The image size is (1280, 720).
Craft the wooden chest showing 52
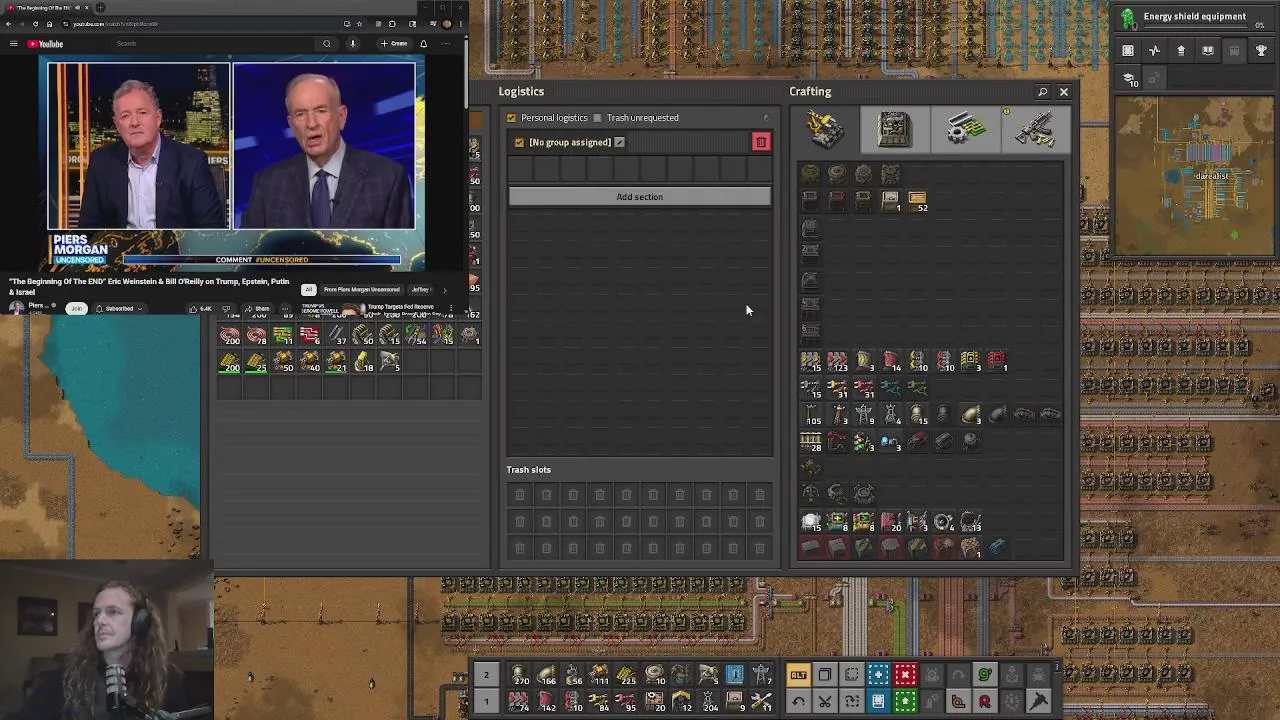pos(917,201)
